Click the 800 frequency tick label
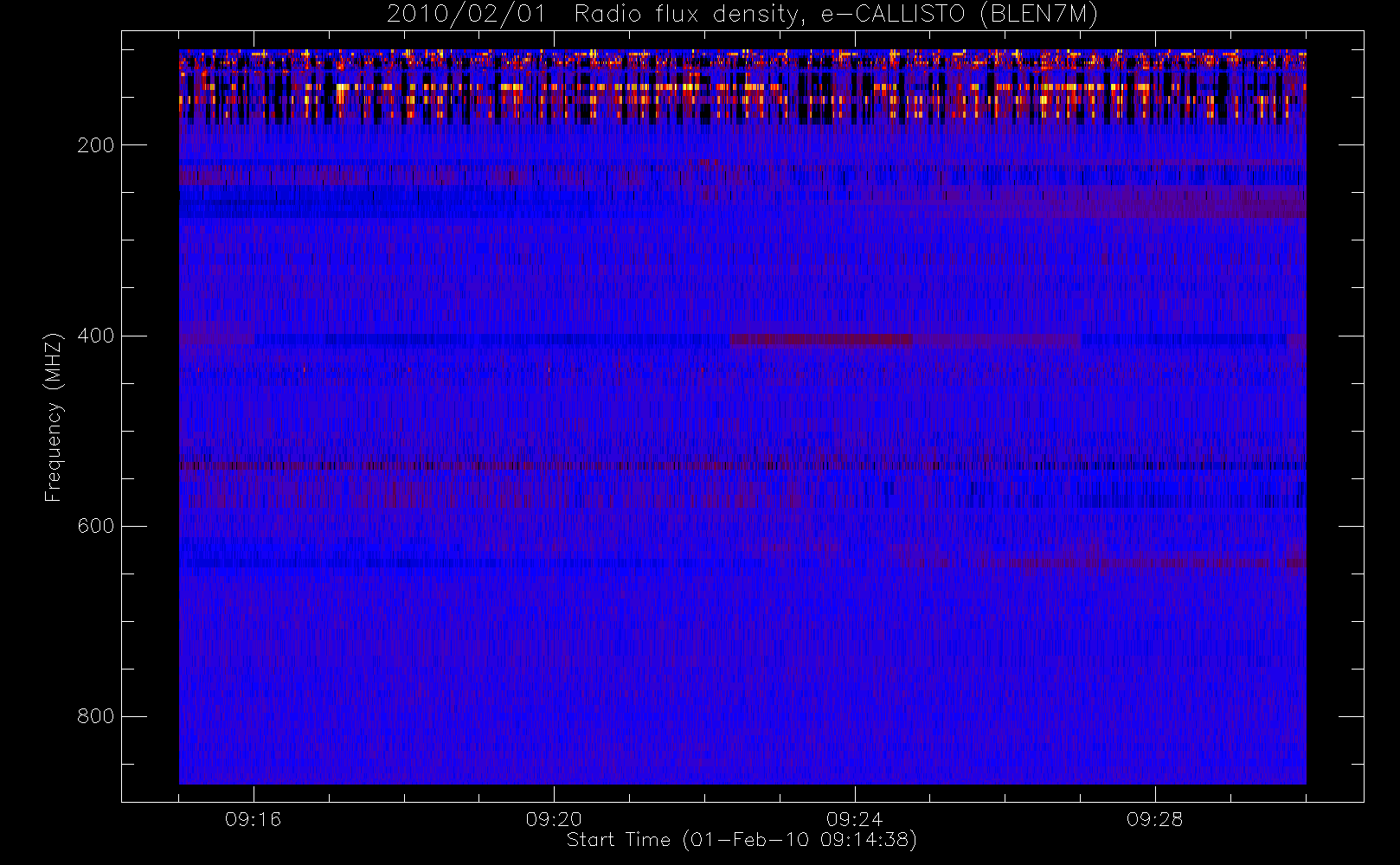The image size is (1400, 865). (95, 716)
